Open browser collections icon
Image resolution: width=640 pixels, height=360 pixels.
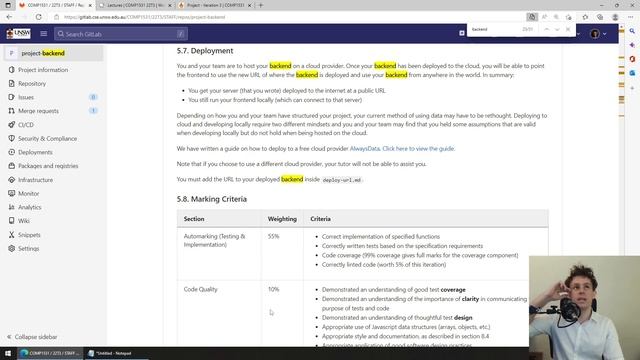600,17
